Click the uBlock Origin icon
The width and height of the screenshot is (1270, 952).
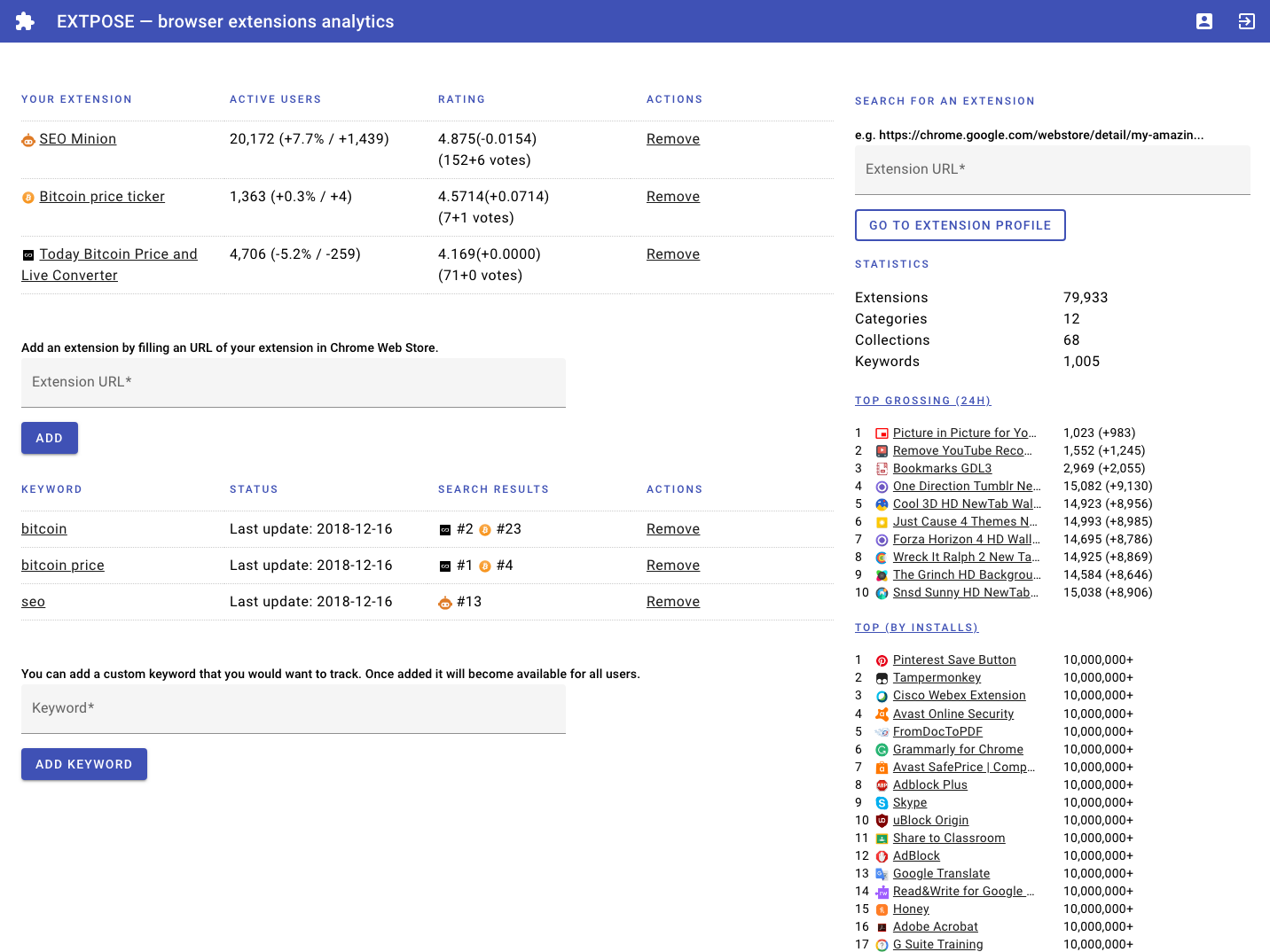pos(882,821)
